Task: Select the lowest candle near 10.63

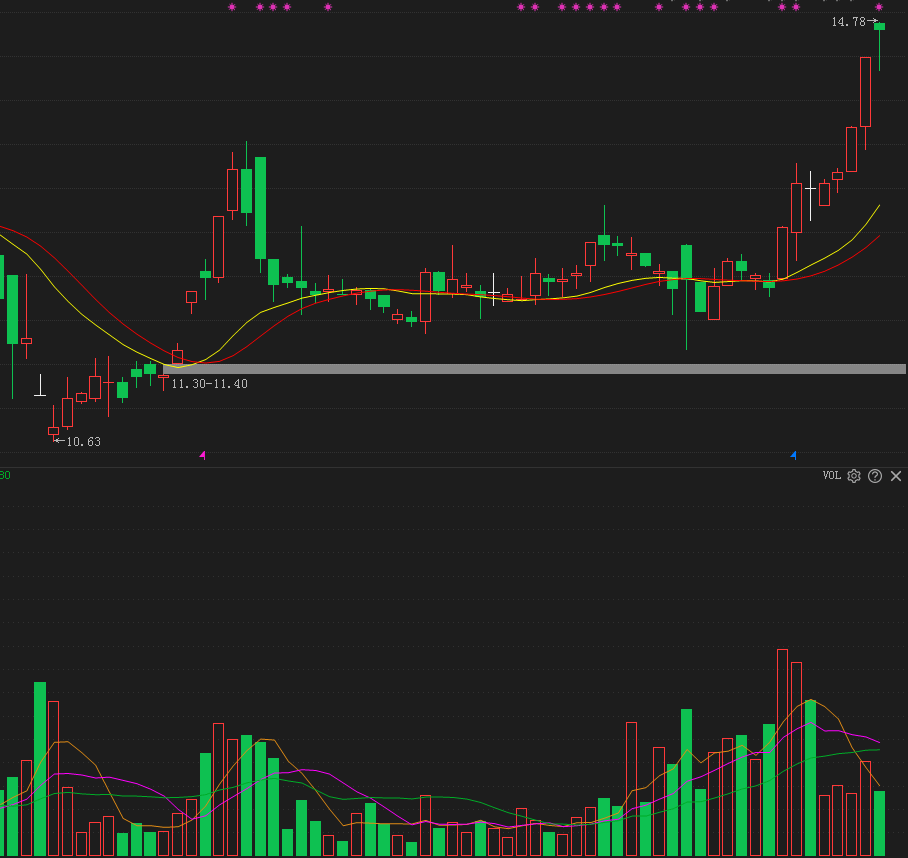Action: (53, 424)
